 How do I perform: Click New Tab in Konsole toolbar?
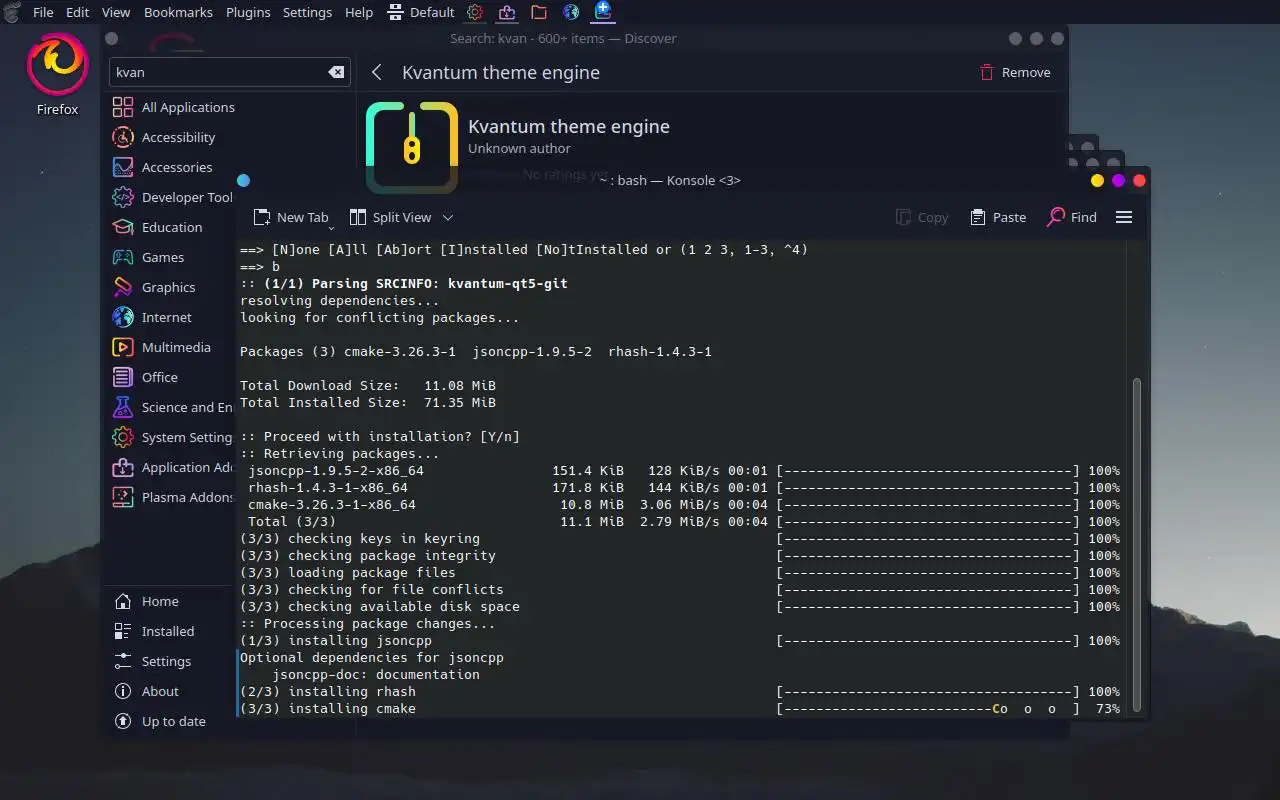point(291,217)
